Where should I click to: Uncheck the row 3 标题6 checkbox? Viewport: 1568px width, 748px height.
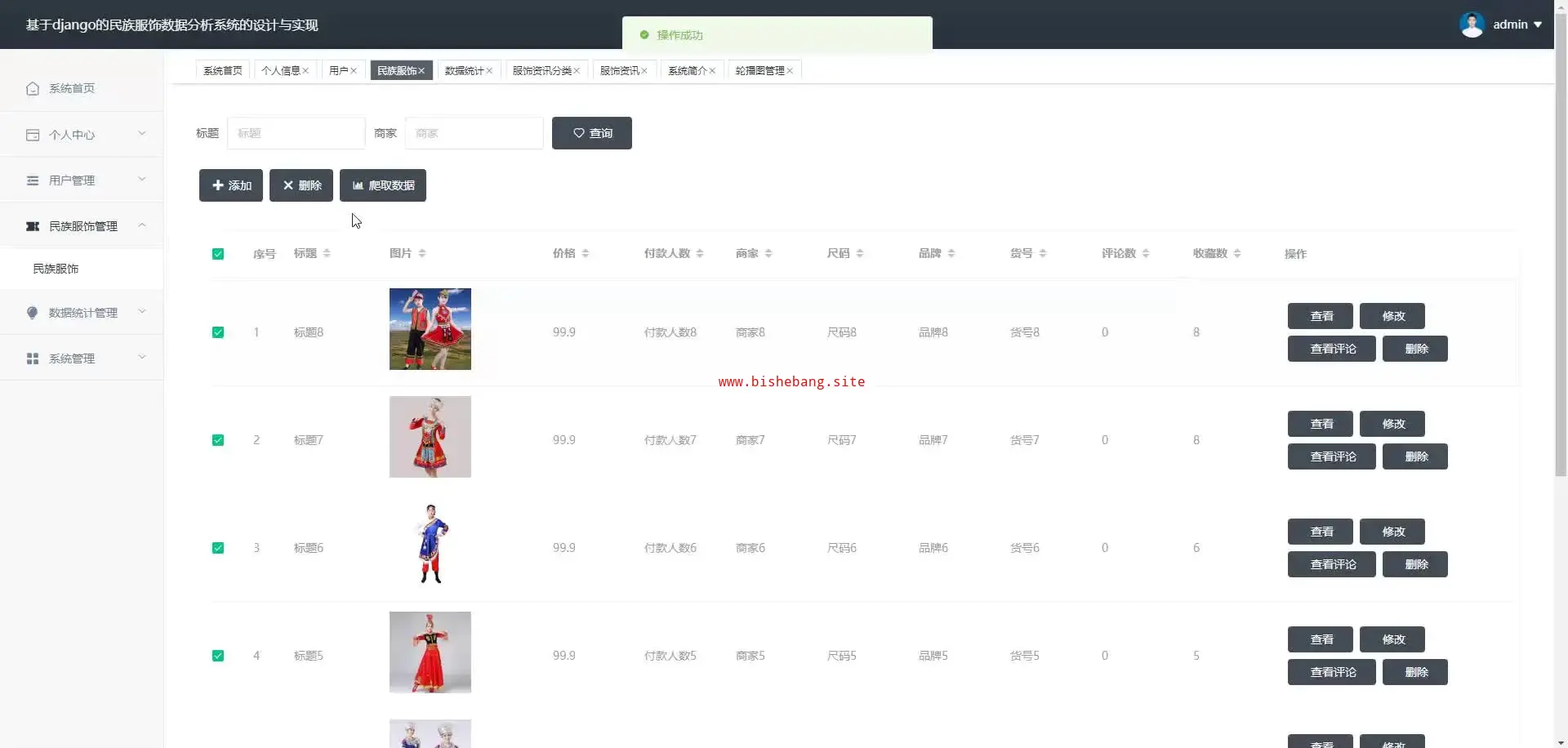pos(218,548)
